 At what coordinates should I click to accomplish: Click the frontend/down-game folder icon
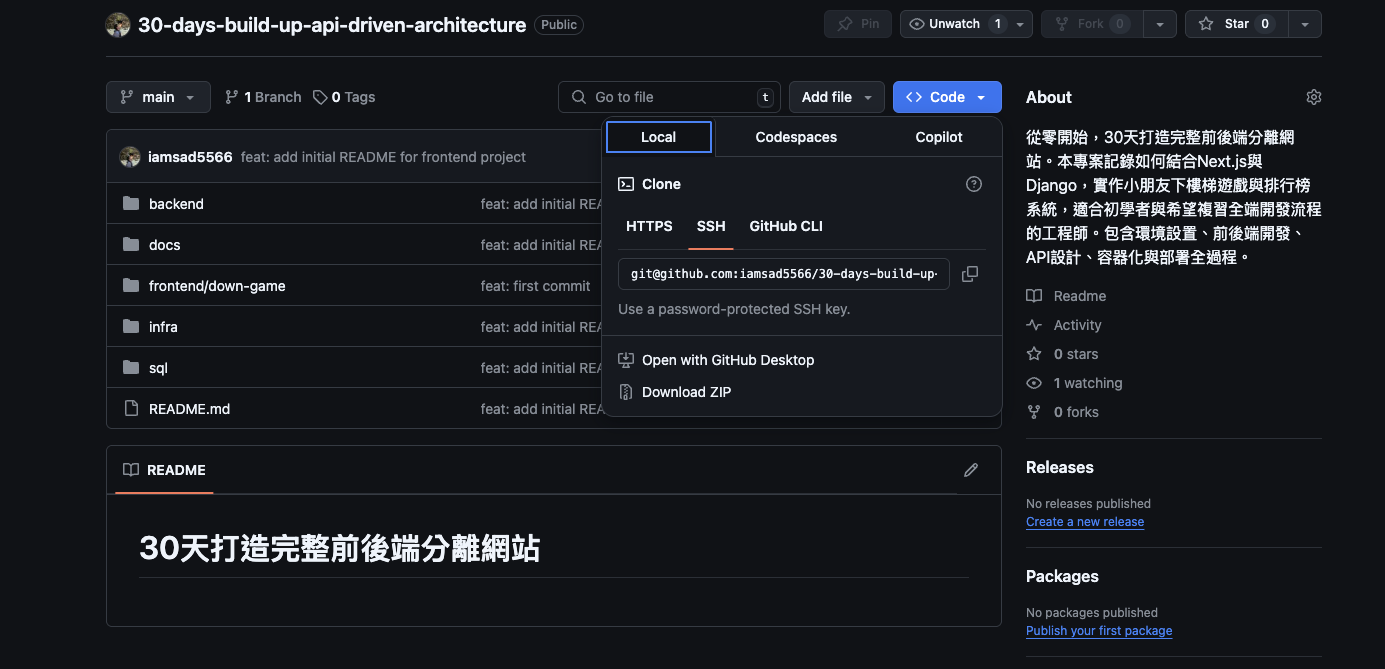click(x=131, y=286)
